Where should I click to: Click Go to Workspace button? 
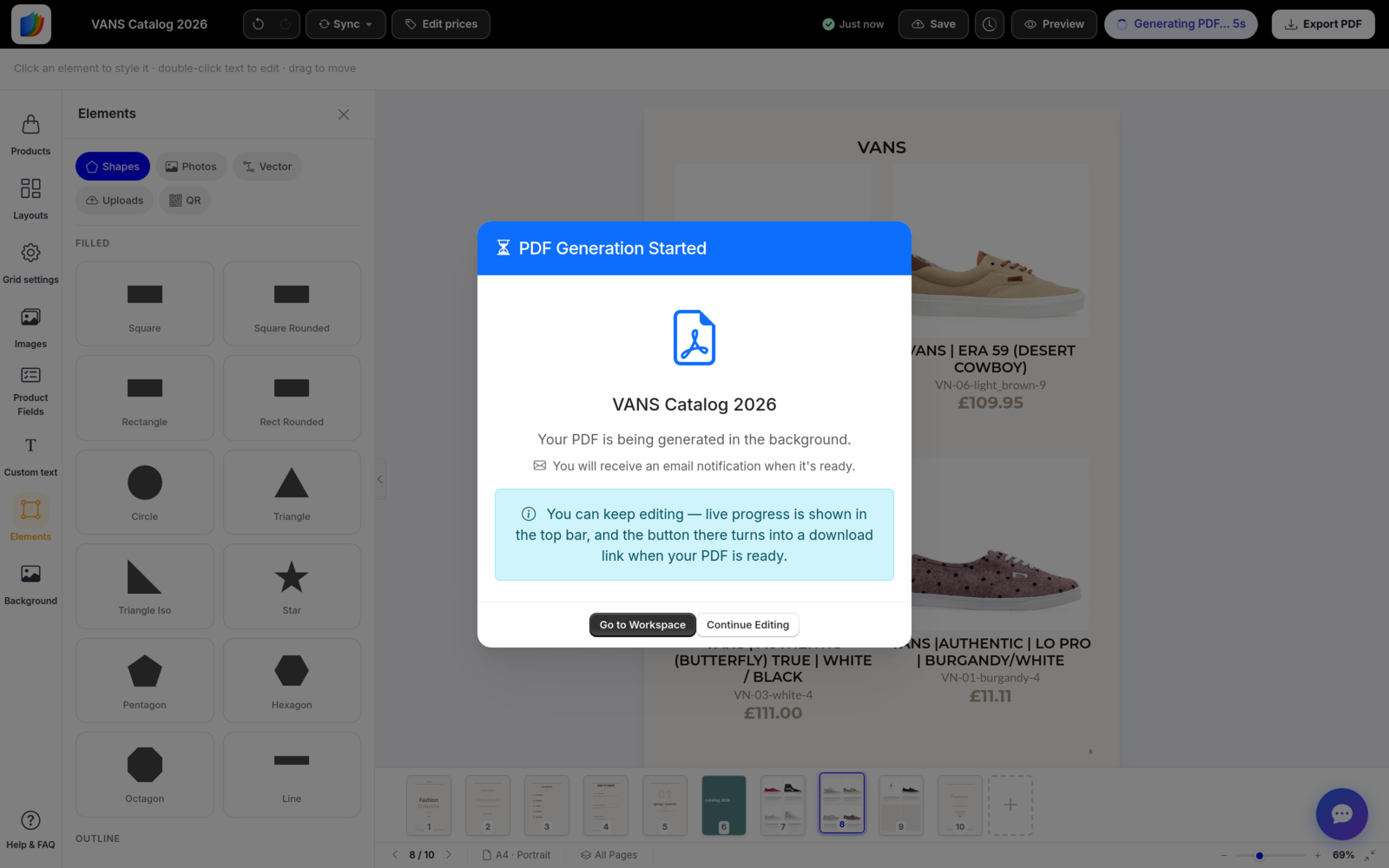point(642,625)
